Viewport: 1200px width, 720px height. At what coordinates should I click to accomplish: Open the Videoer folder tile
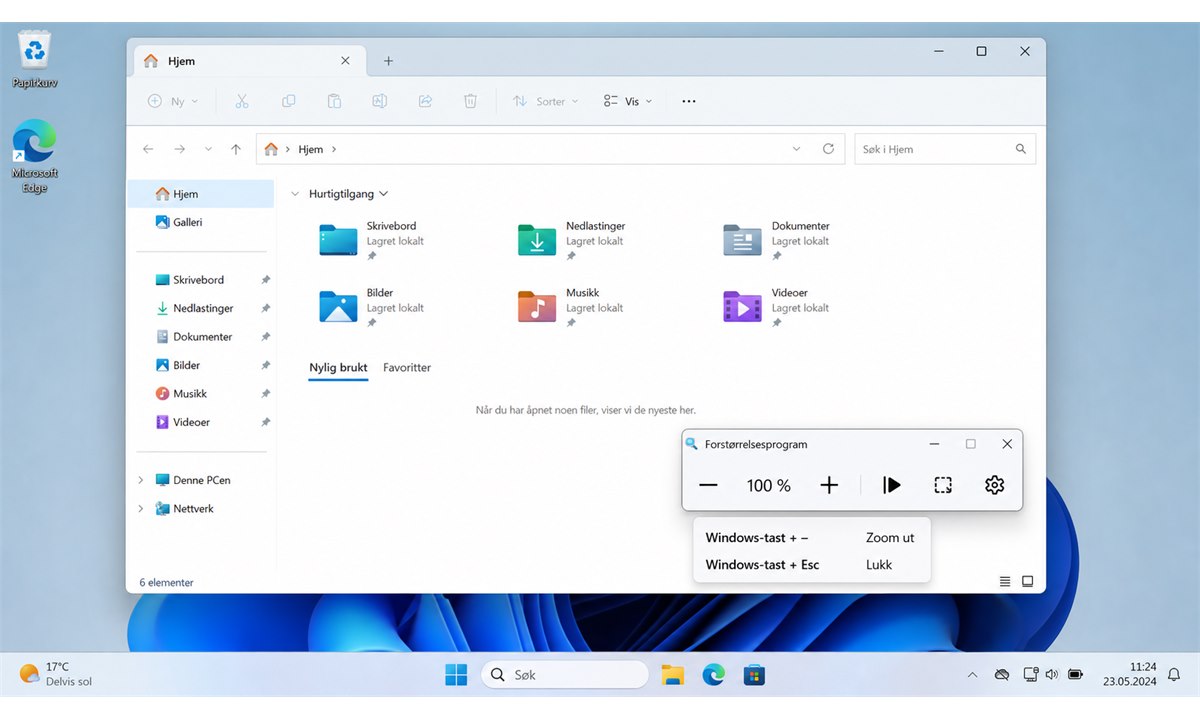pos(777,307)
